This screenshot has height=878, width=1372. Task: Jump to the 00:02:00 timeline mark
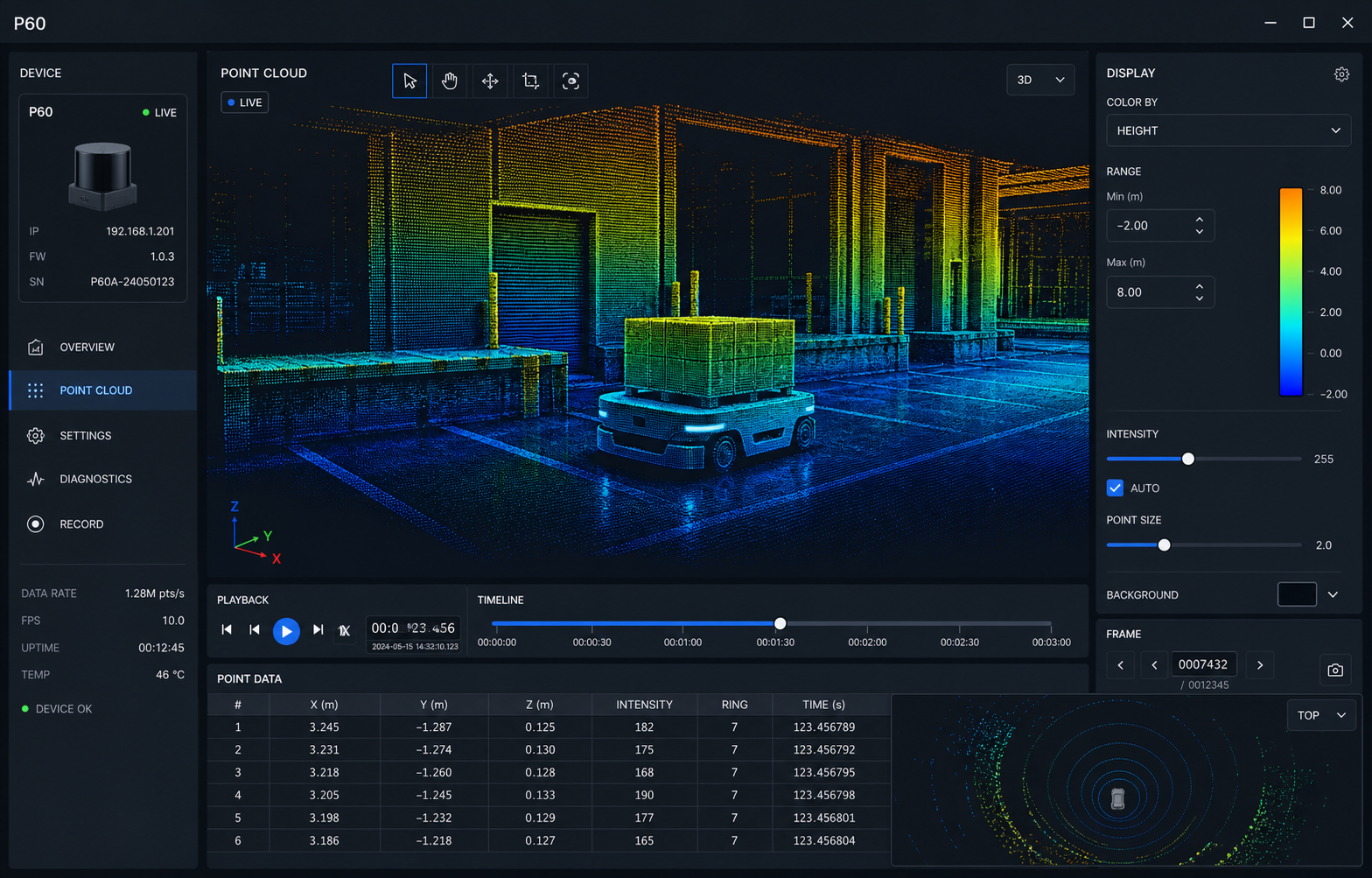(x=867, y=642)
